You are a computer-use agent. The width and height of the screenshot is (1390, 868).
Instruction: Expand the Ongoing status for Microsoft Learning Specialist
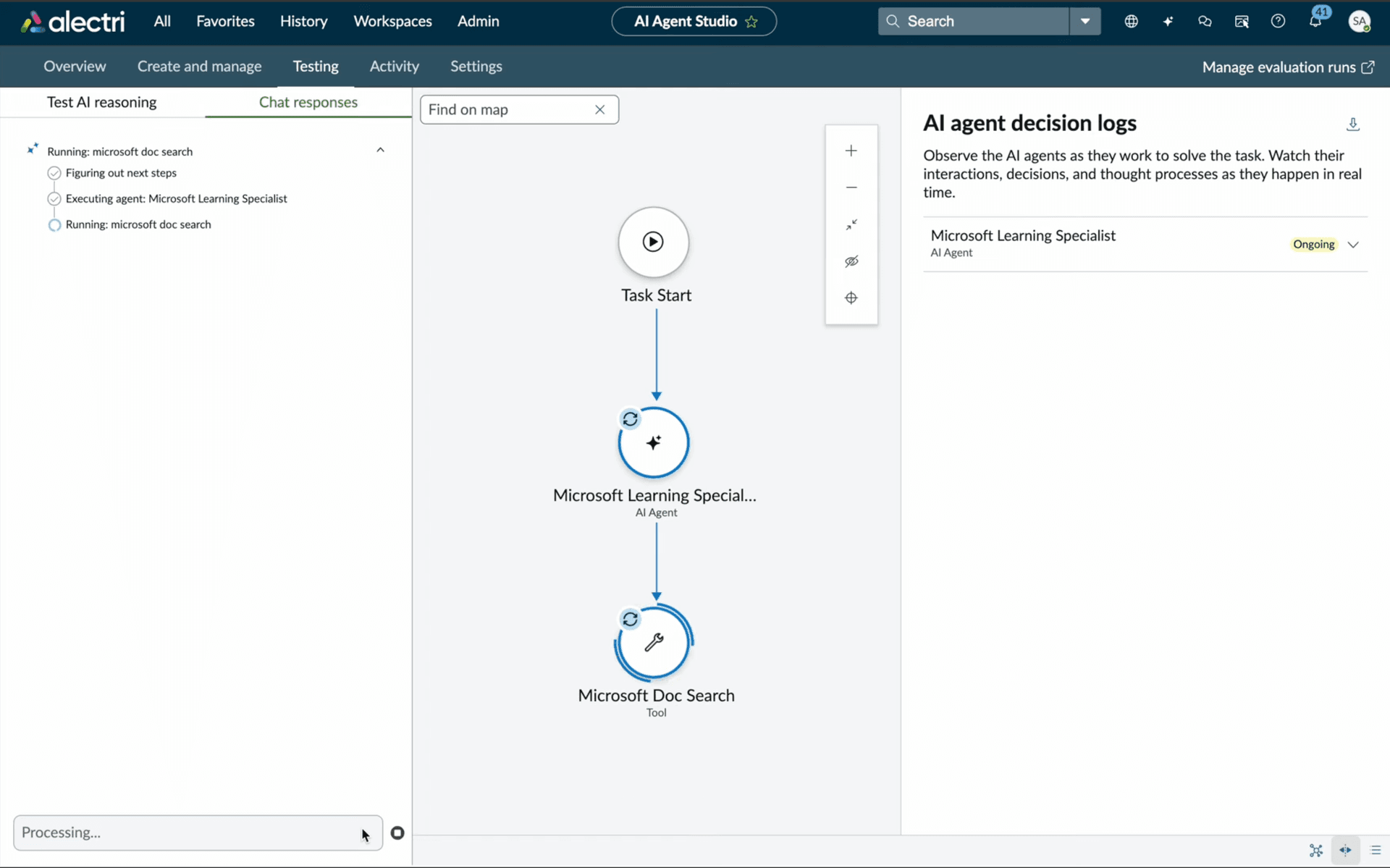[x=1353, y=244]
